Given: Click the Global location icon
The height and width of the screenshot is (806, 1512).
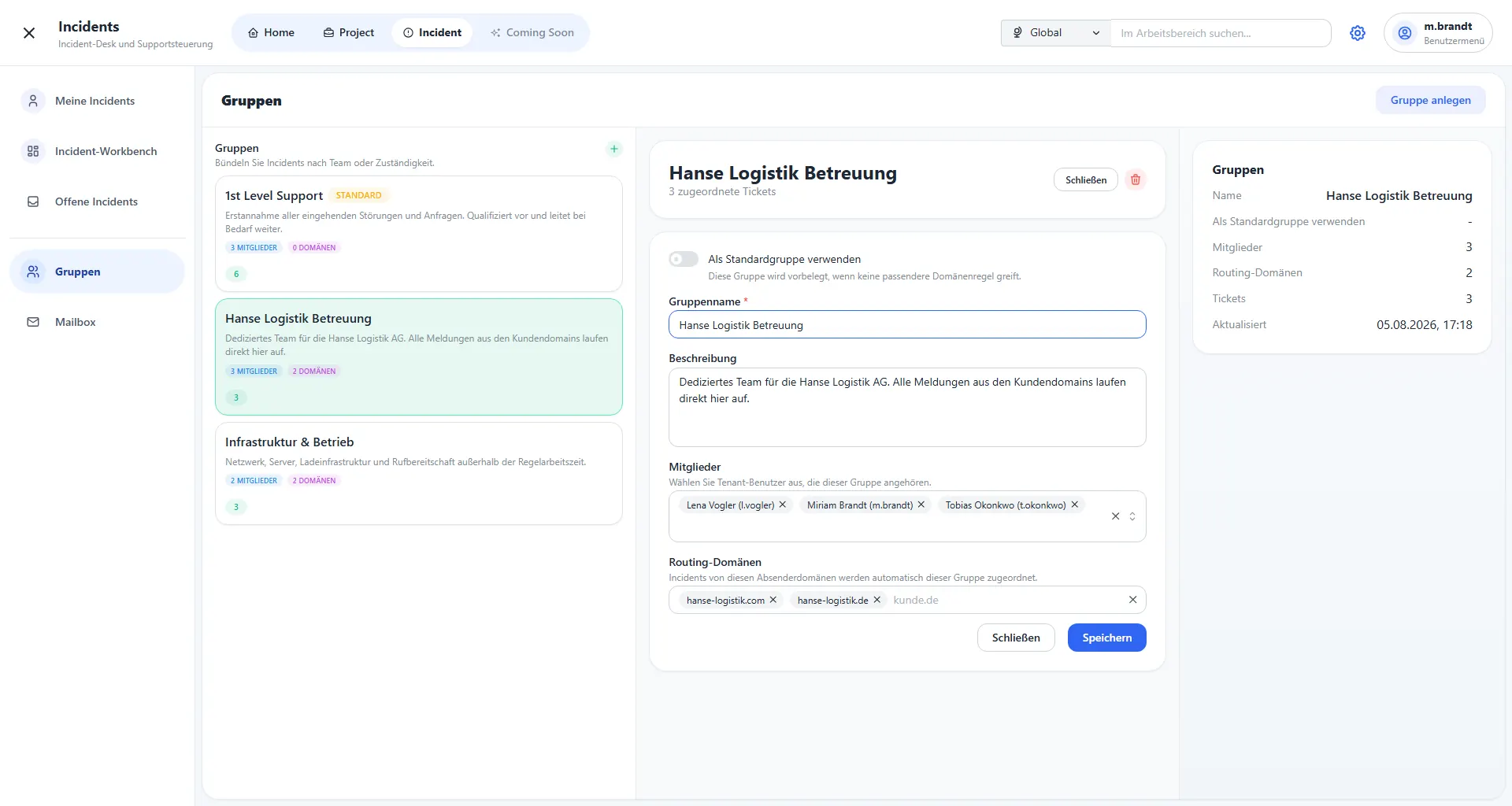Looking at the screenshot, I should [1017, 33].
